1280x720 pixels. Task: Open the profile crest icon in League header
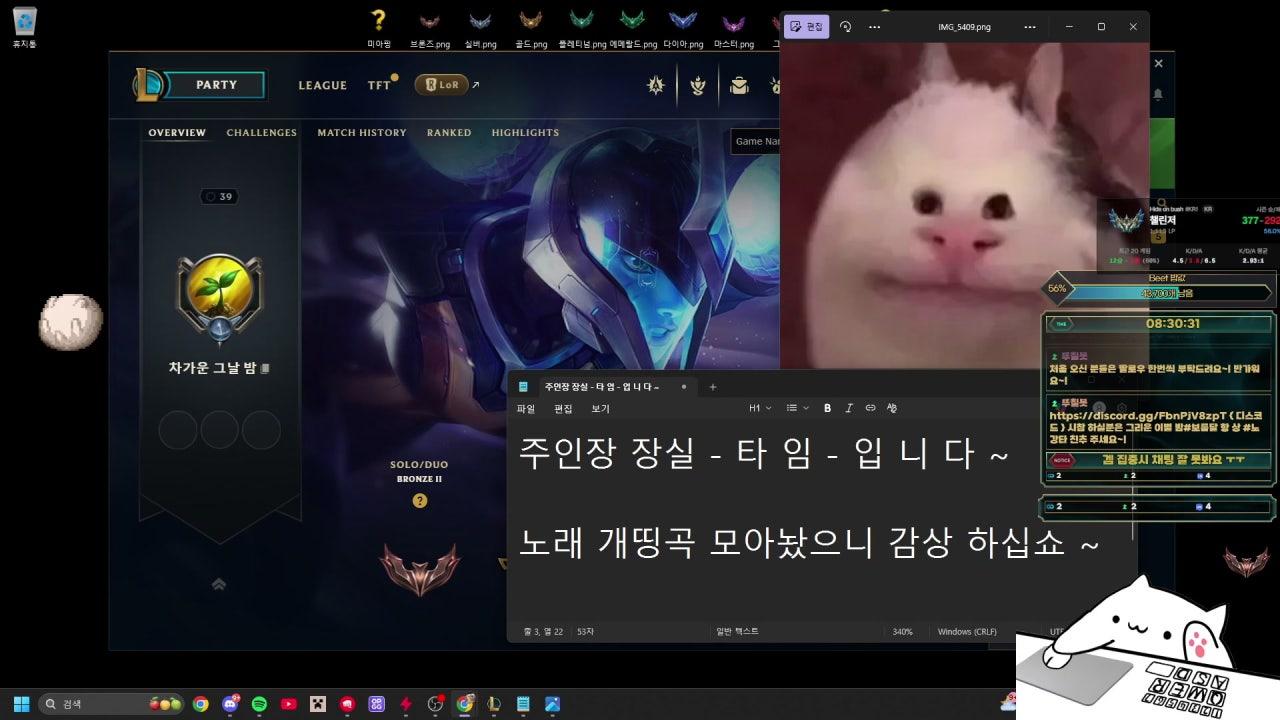pyautogui.click(x=698, y=85)
